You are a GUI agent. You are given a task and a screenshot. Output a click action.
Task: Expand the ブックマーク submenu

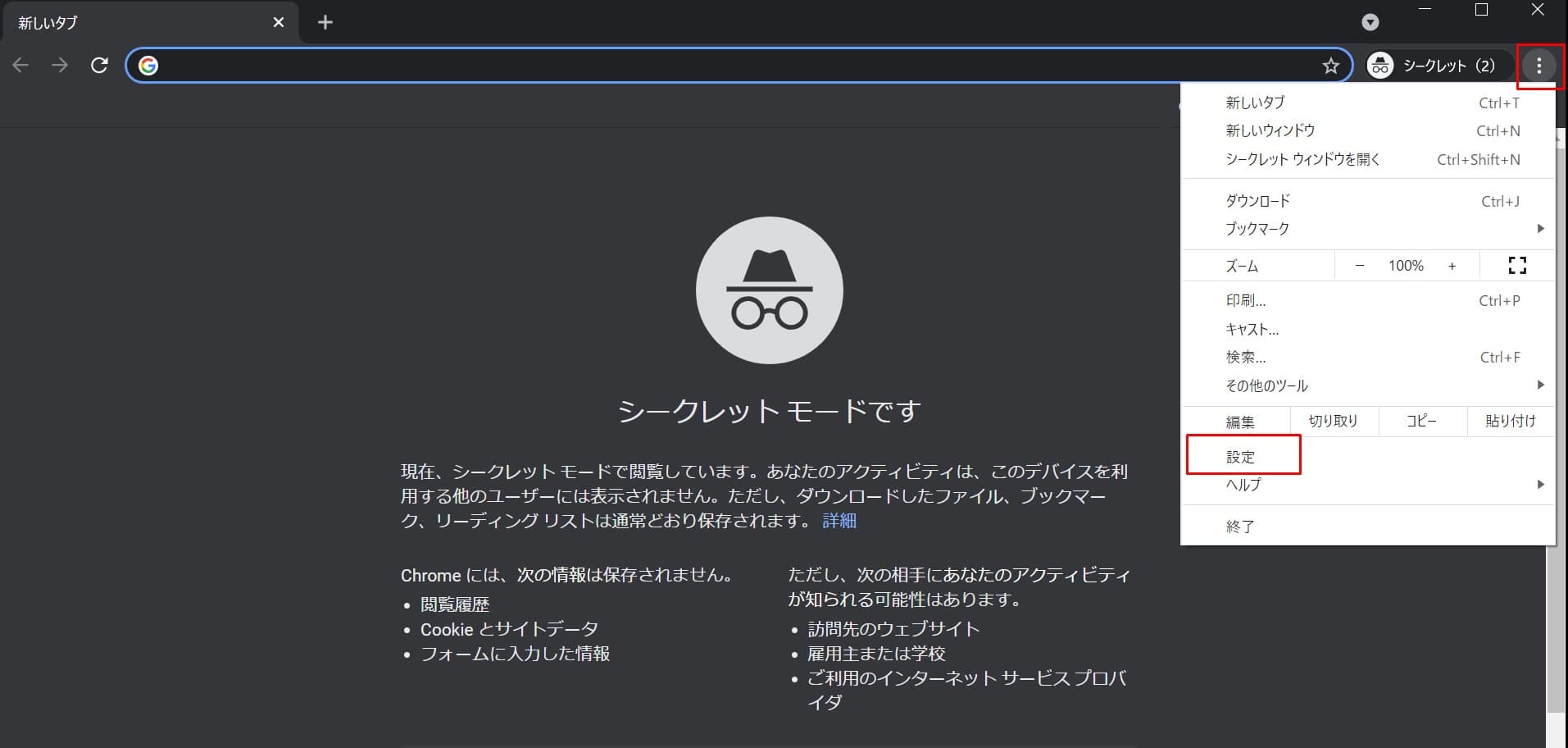1367,229
